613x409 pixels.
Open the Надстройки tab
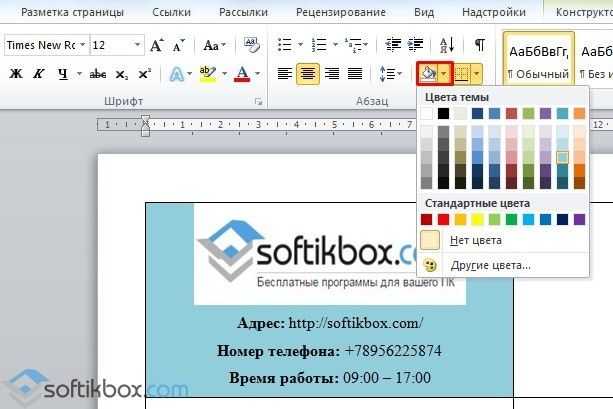click(494, 12)
